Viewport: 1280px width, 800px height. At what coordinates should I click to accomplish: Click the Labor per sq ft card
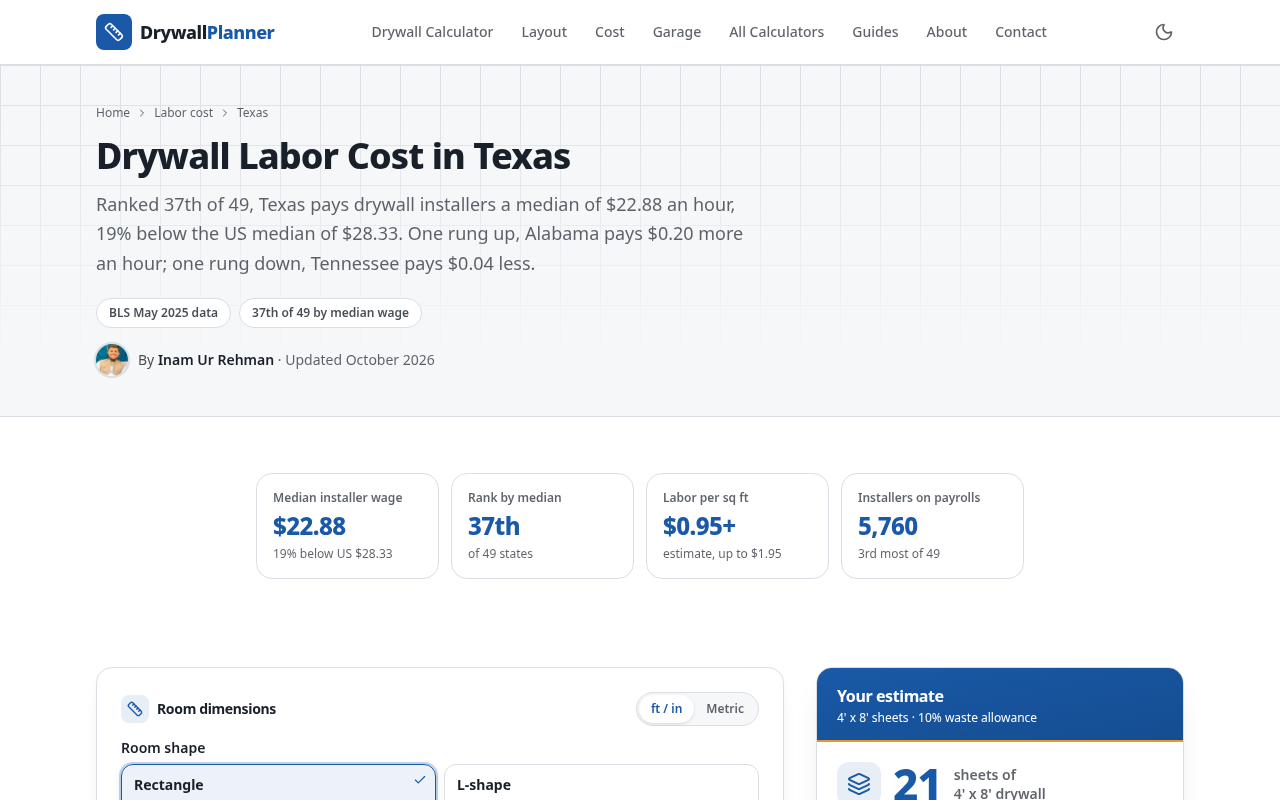pyautogui.click(x=737, y=526)
